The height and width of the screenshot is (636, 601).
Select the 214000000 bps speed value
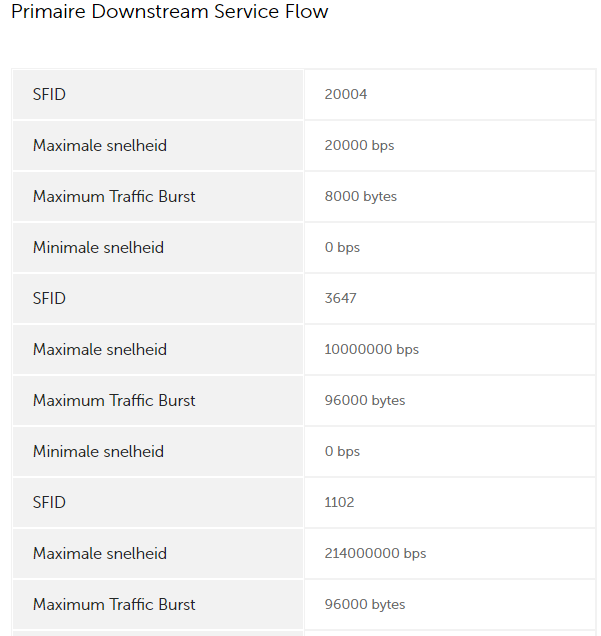(375, 554)
